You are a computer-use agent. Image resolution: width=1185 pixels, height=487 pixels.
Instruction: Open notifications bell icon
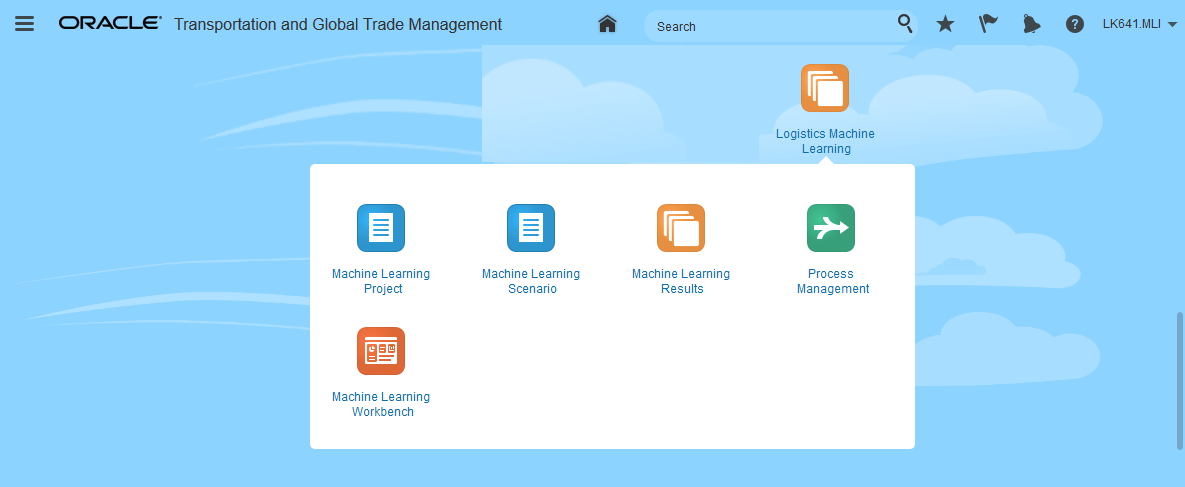(x=1031, y=24)
